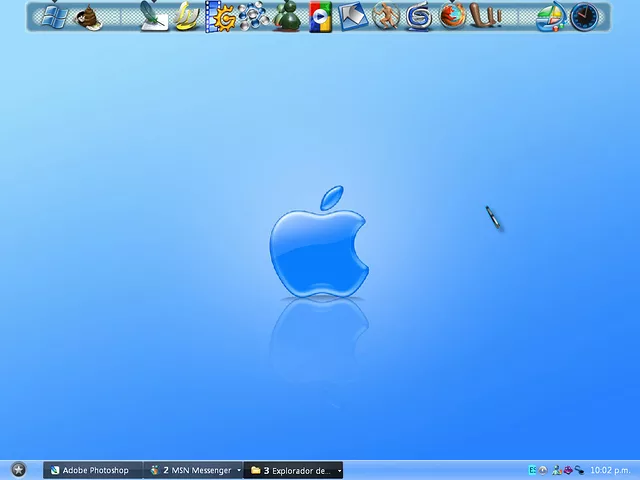
Task: Click the blue square arrow shortcut icon
Action: coord(353,17)
